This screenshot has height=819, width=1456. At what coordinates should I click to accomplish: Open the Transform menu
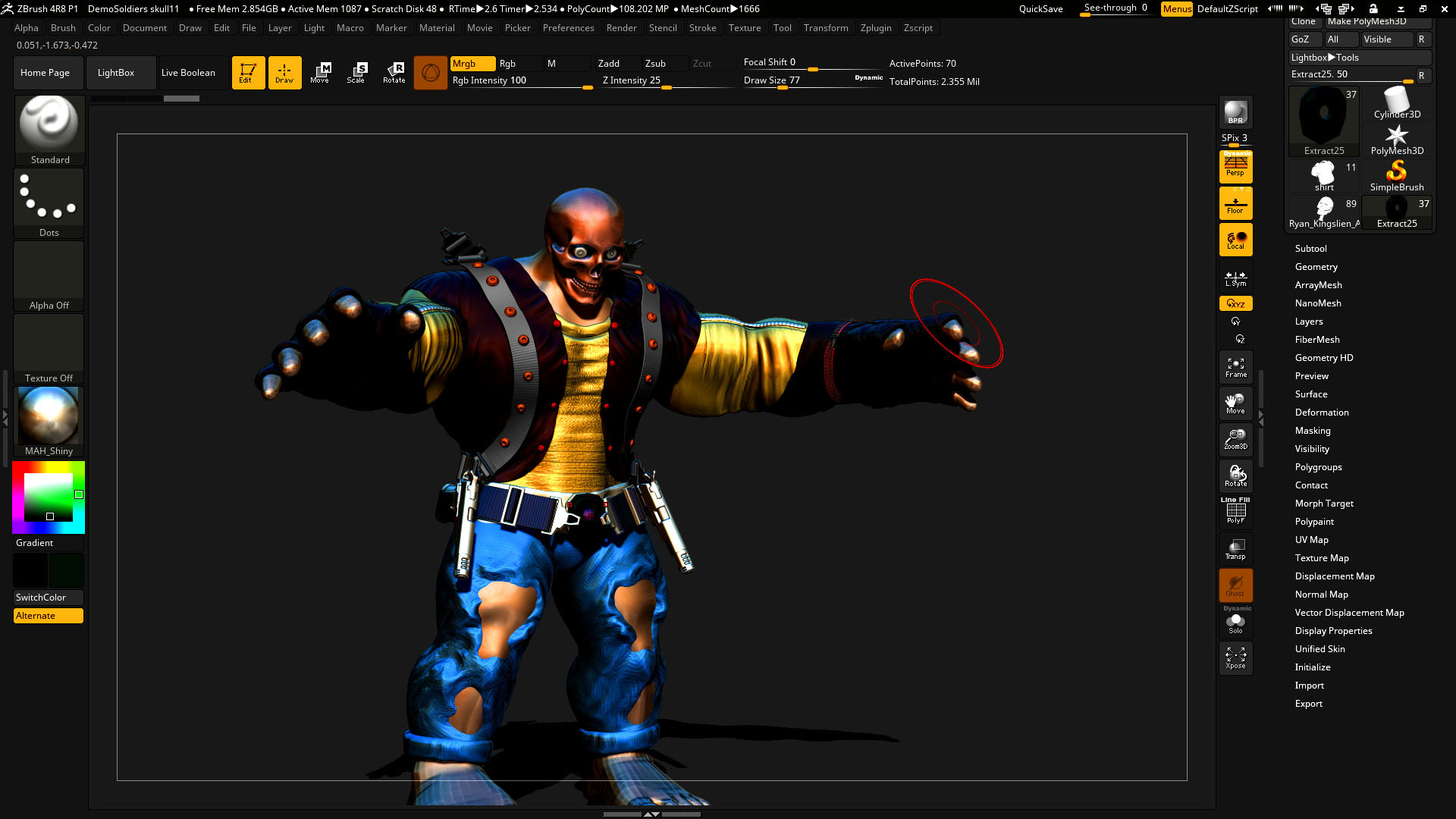826,28
